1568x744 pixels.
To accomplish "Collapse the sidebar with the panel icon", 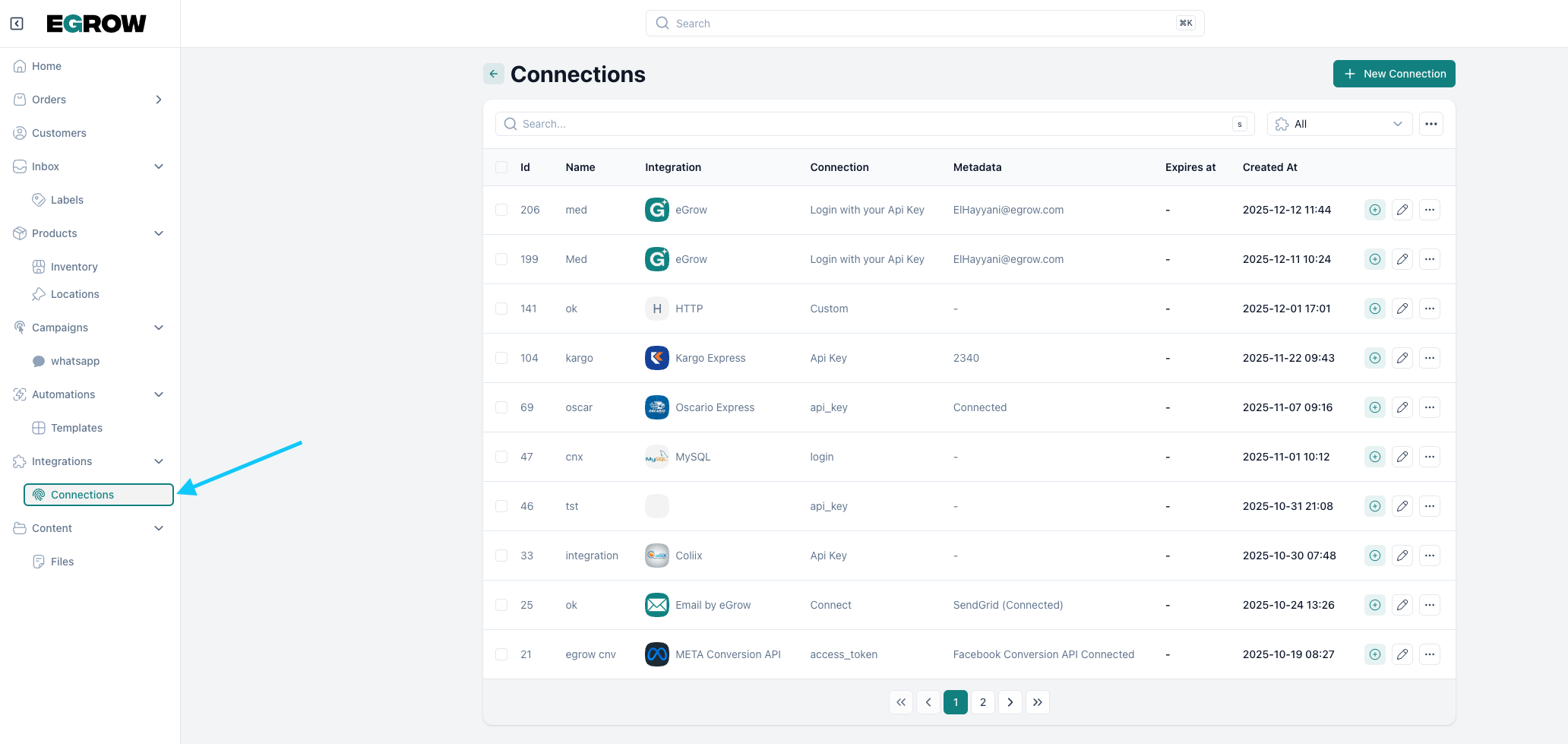I will click(x=17, y=24).
